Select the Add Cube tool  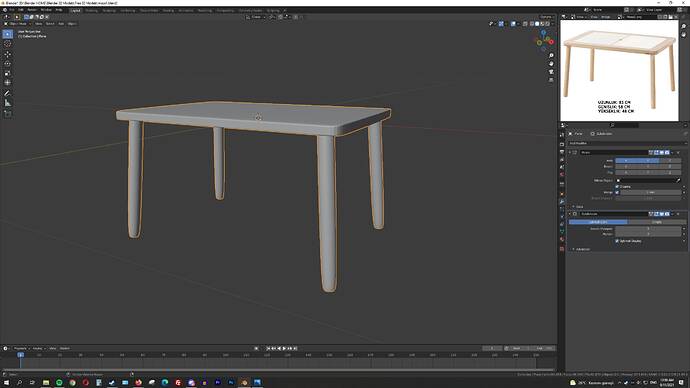pos(7,113)
